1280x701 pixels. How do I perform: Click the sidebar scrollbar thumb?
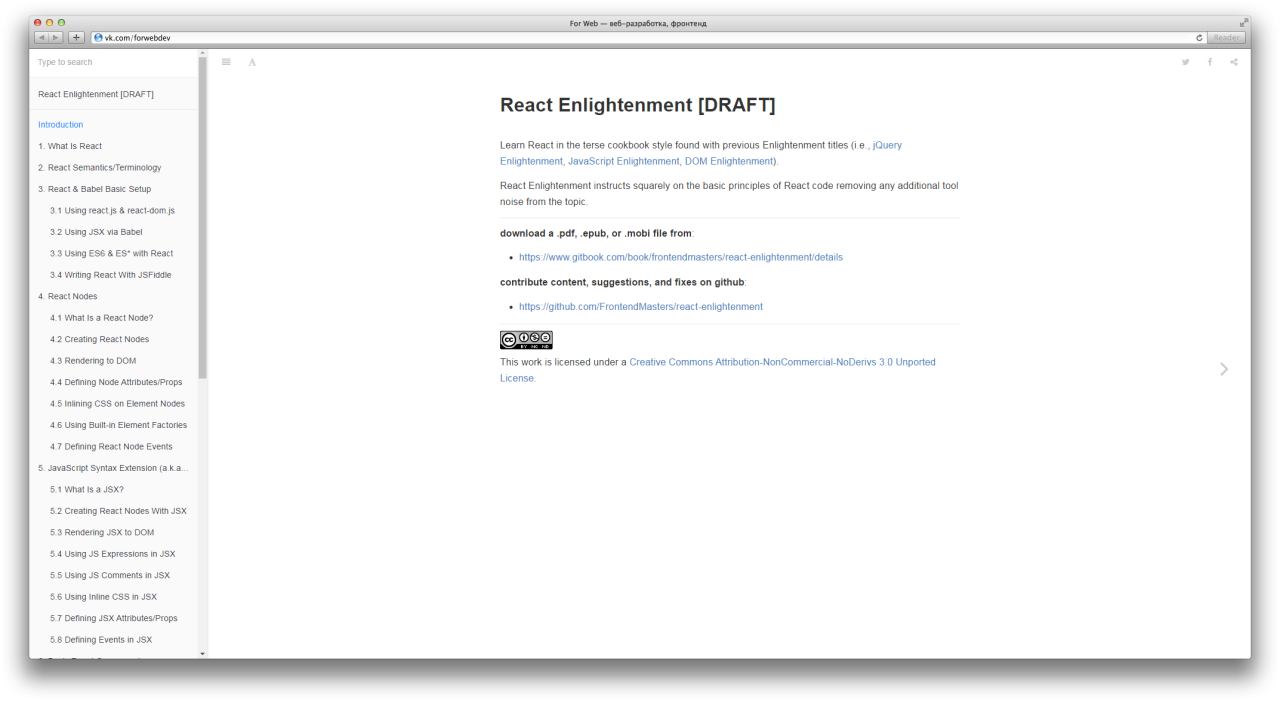(x=203, y=216)
